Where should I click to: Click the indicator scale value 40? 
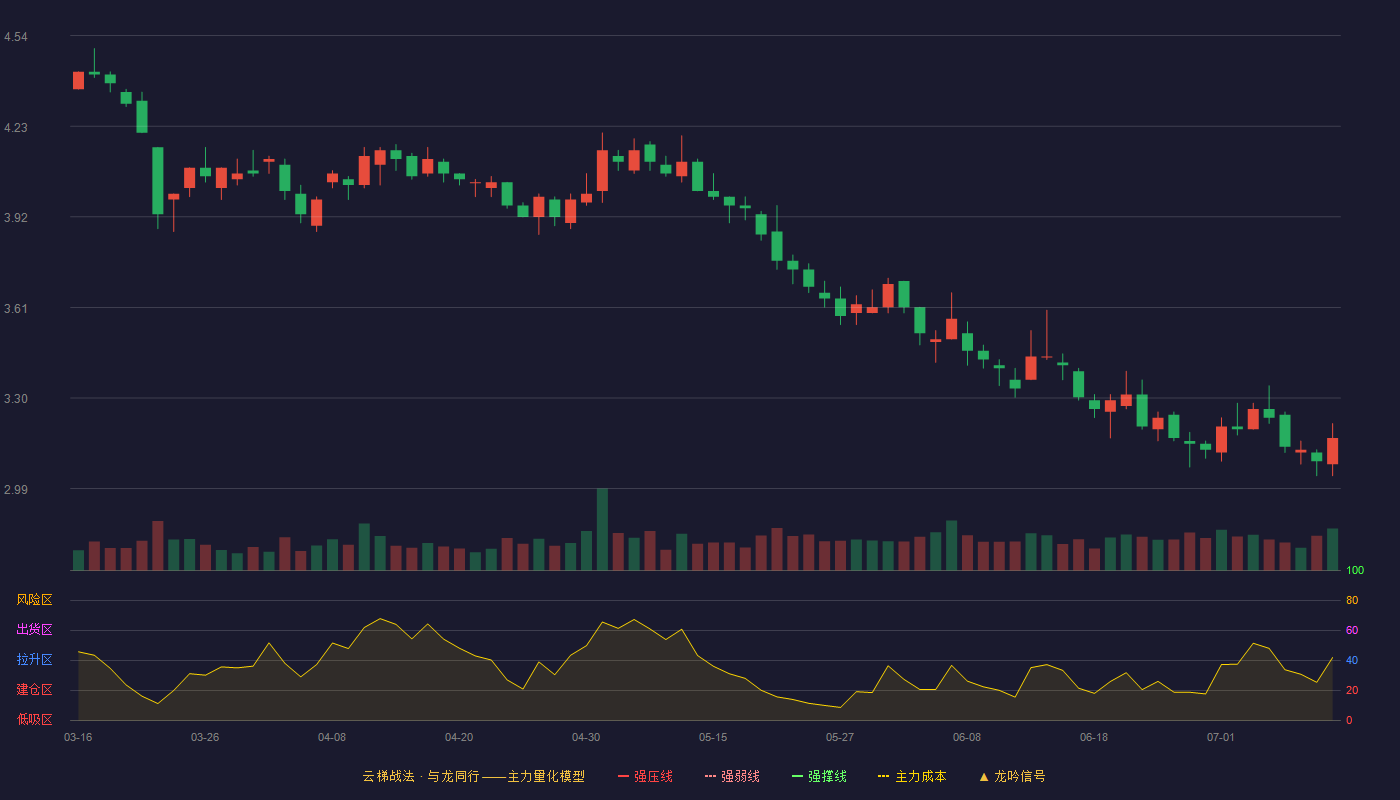click(x=1352, y=660)
